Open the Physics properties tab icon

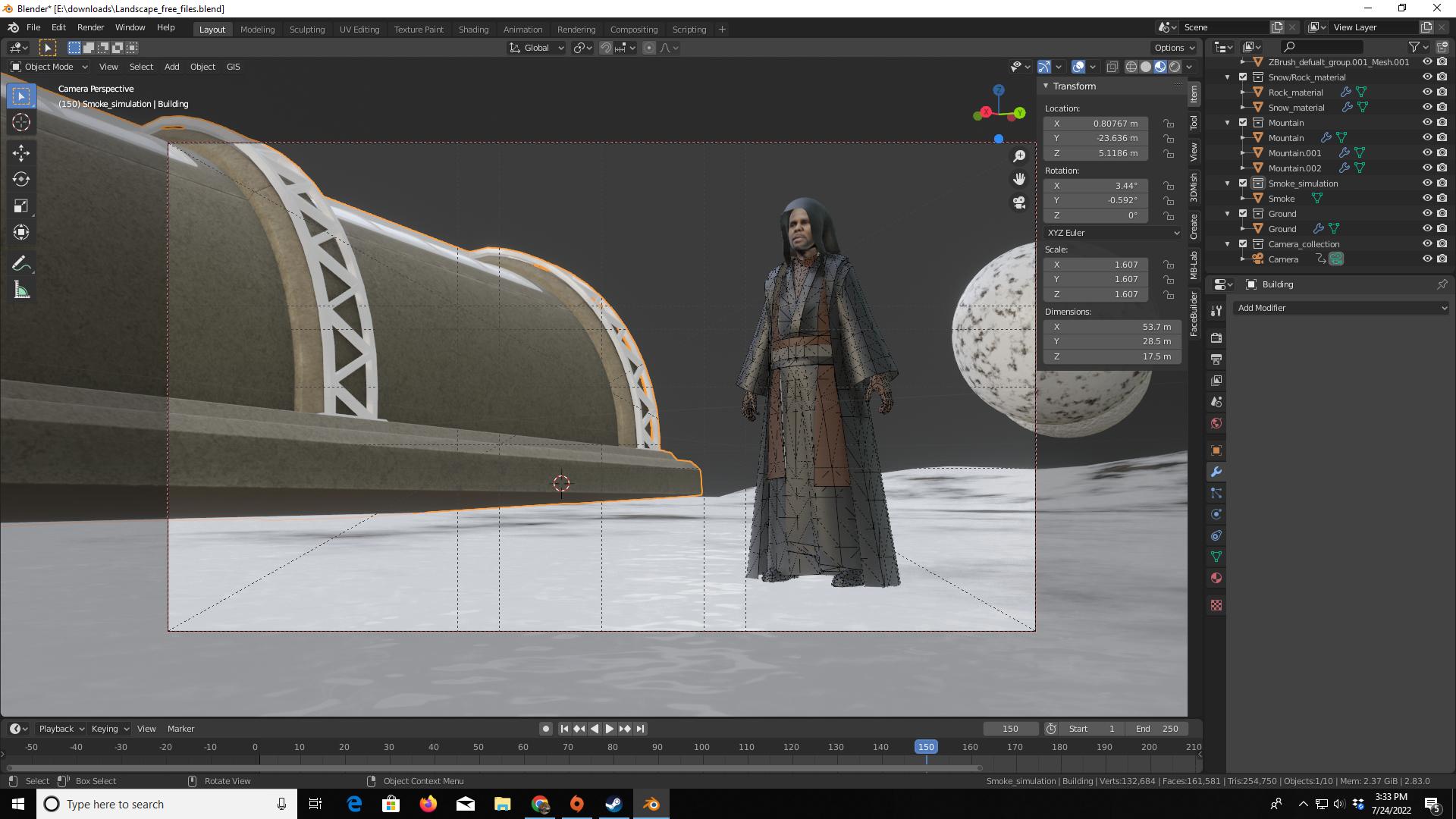1216,514
